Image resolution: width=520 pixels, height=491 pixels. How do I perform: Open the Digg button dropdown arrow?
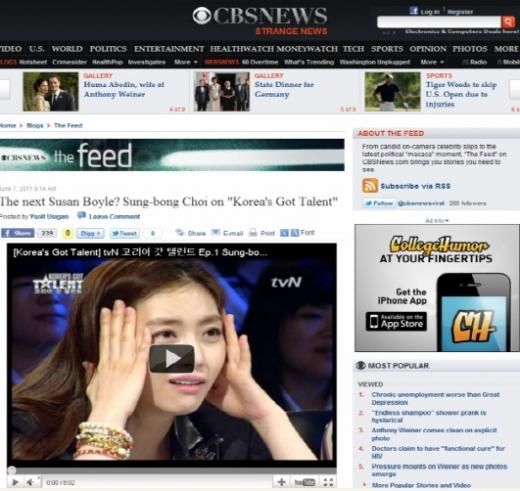[x=99, y=233]
